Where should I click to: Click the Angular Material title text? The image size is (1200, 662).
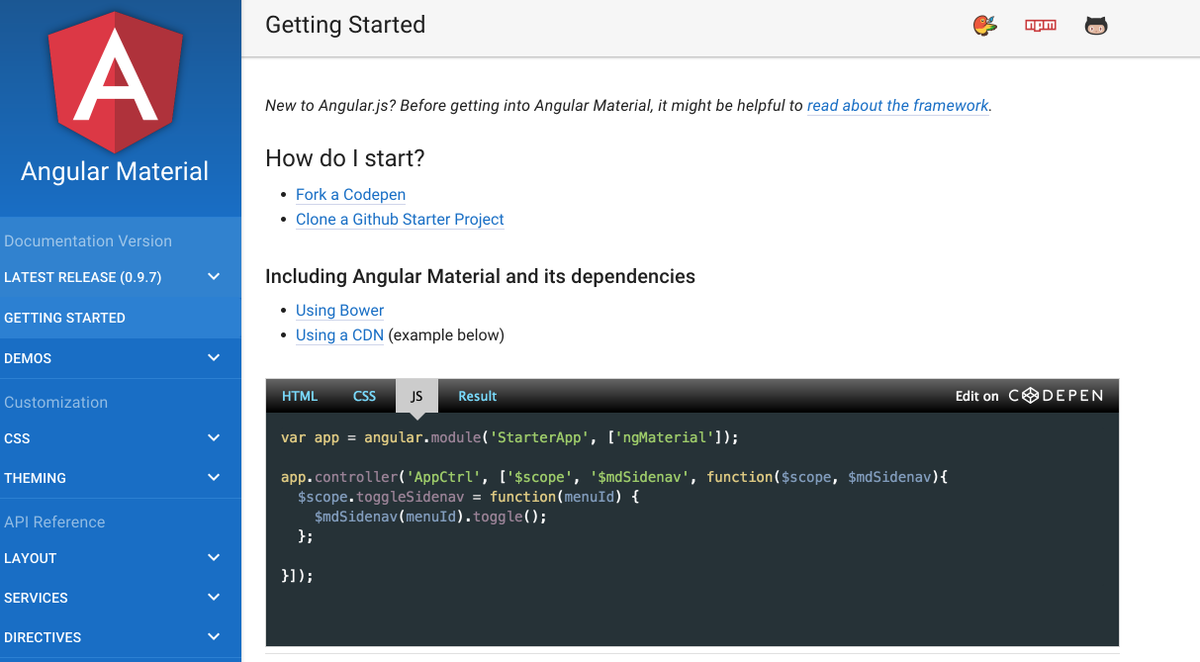[115, 171]
